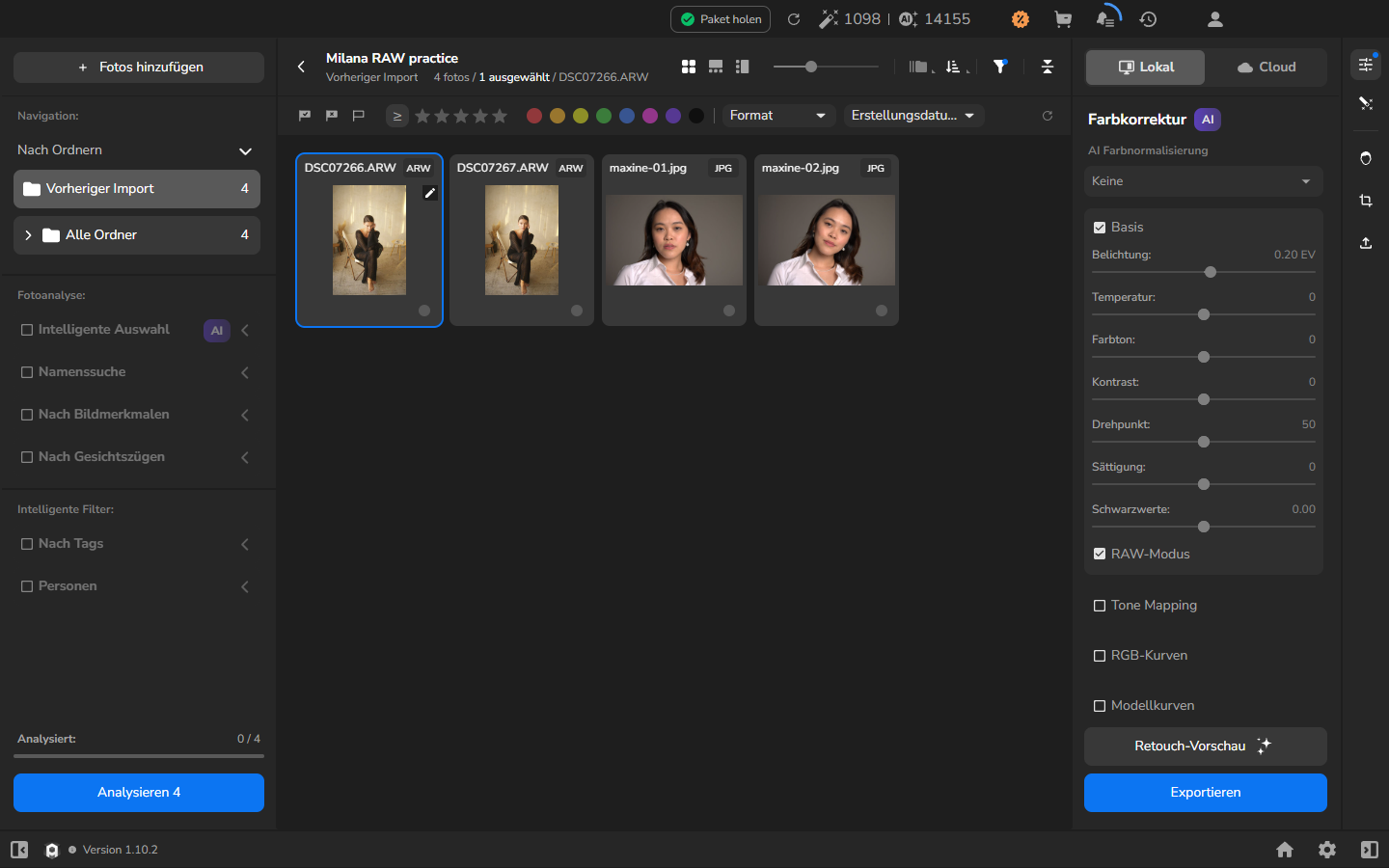
Task: Open the AI Farbnormalisierung Keine dropdown
Action: [x=1203, y=181]
